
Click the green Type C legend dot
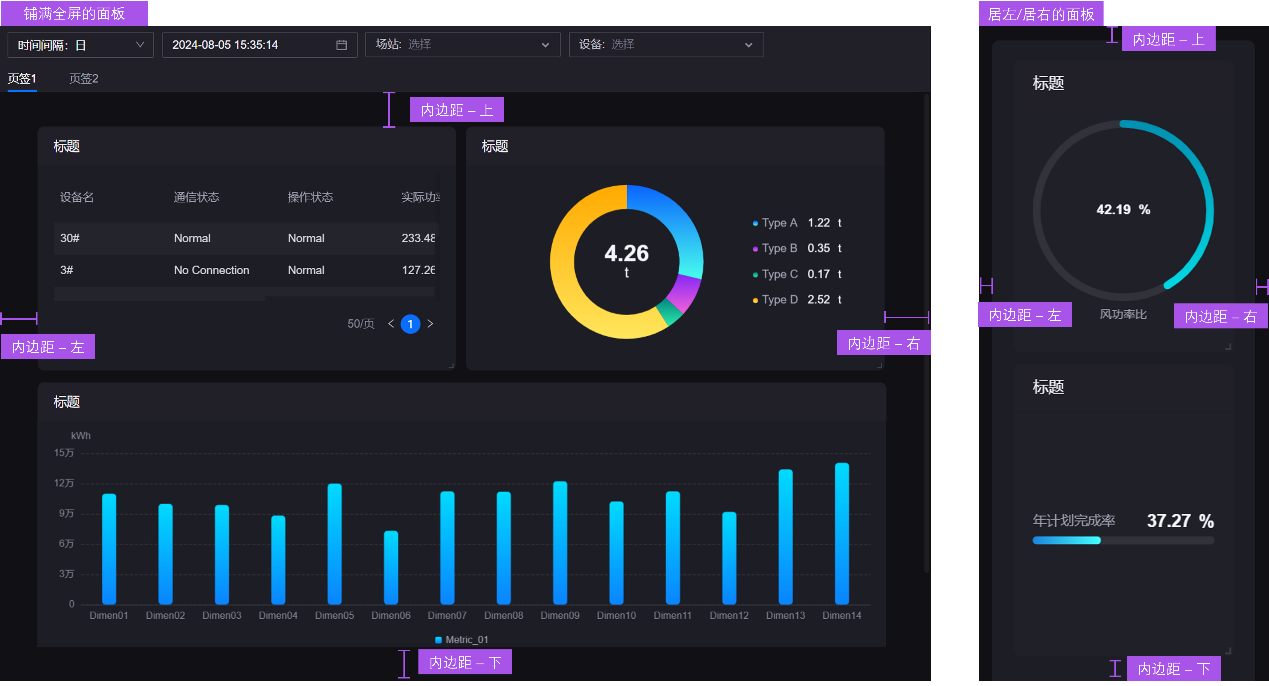pyautogui.click(x=756, y=274)
